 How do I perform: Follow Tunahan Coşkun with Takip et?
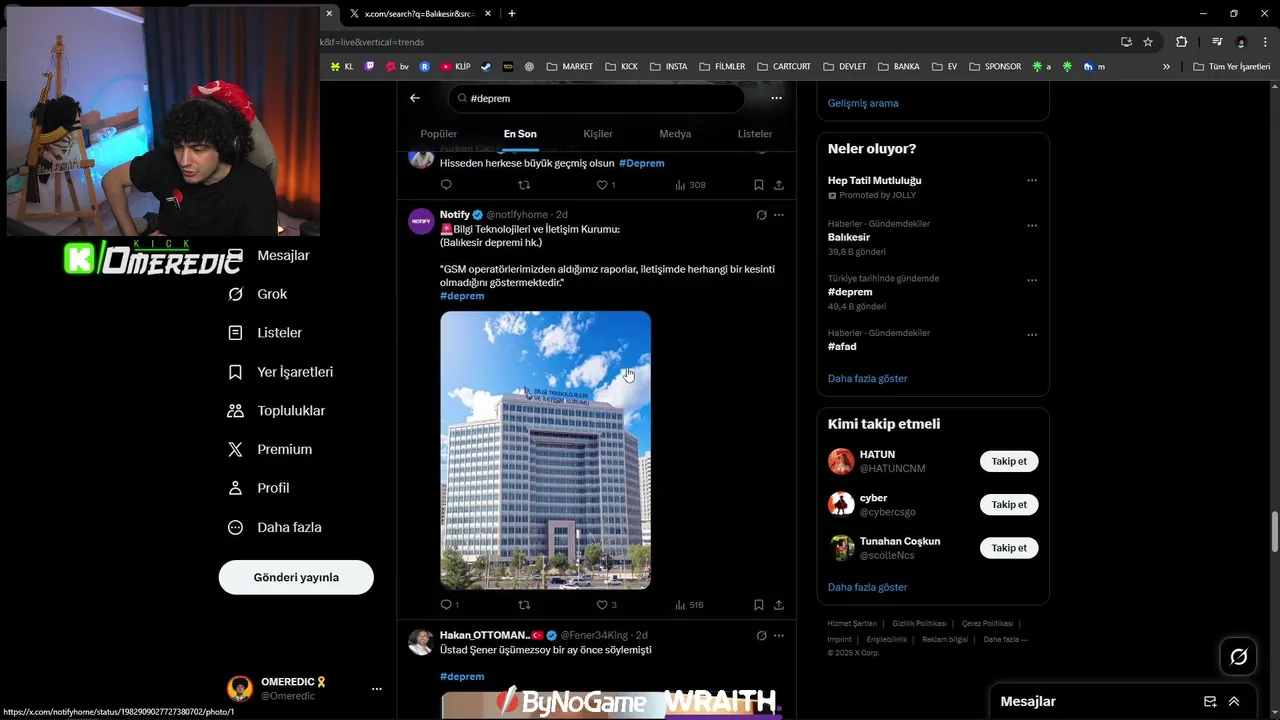point(1009,548)
